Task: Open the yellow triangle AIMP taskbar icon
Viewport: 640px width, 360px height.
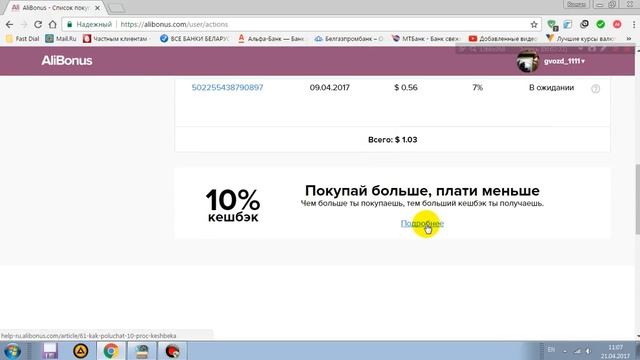Action: tap(80, 351)
